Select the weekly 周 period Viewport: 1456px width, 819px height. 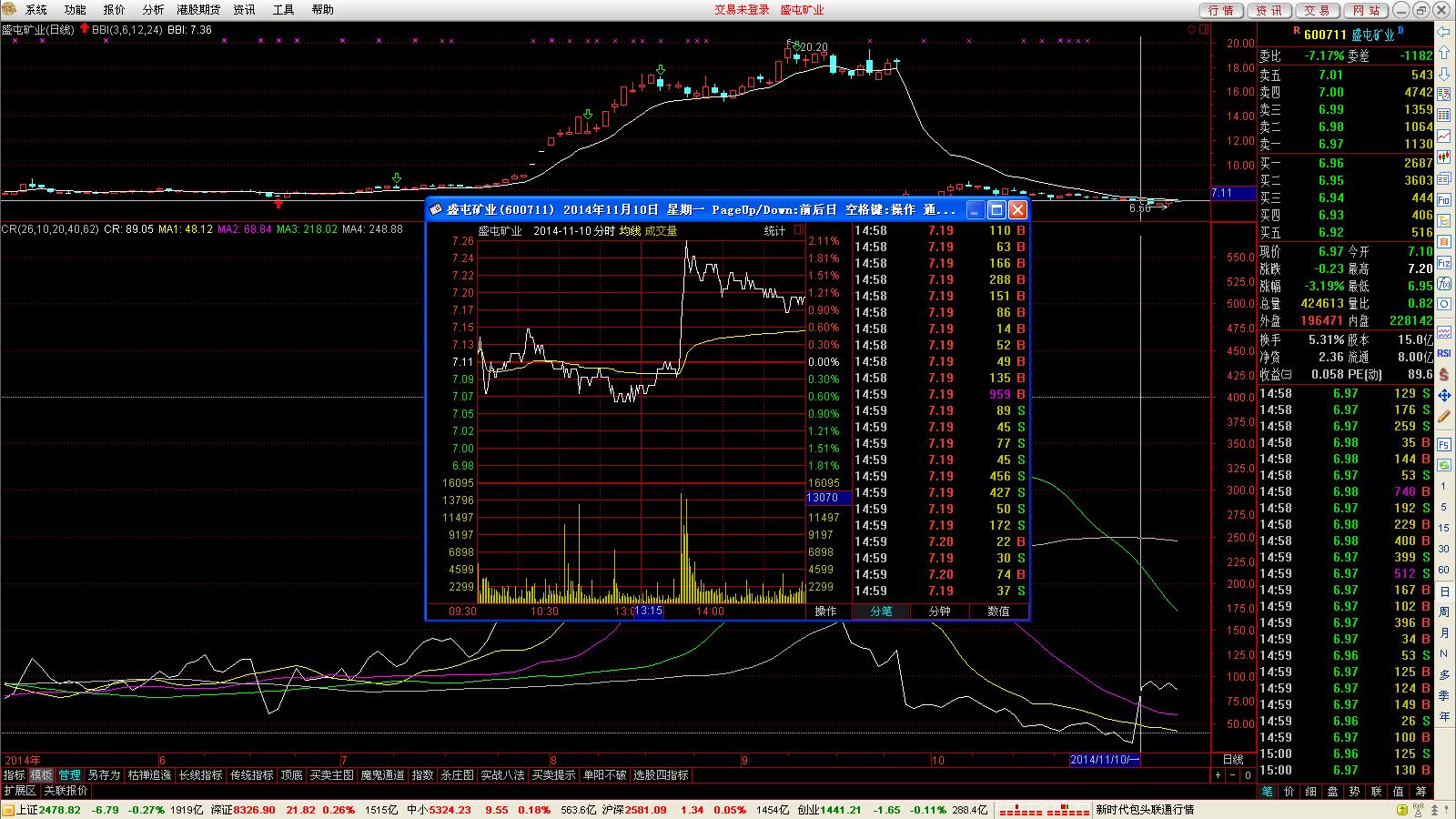(x=1443, y=612)
